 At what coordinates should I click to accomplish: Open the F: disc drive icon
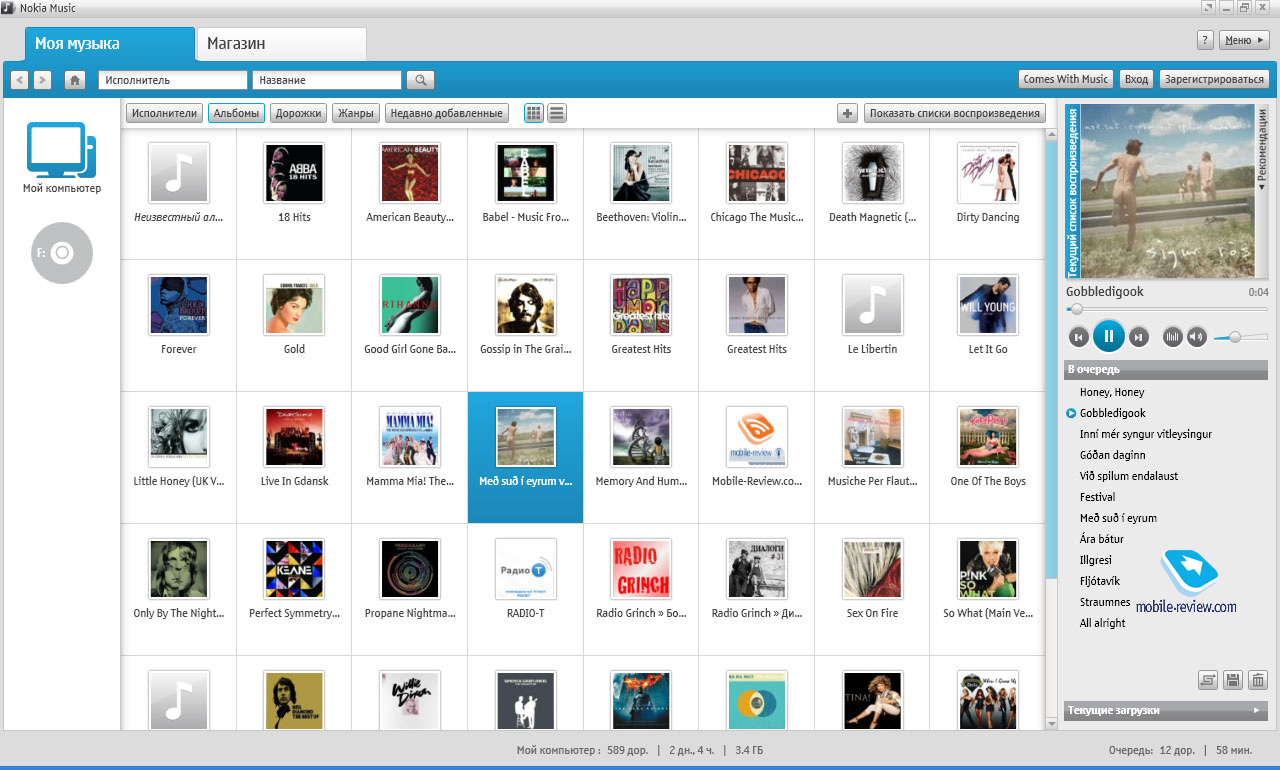click(62, 253)
